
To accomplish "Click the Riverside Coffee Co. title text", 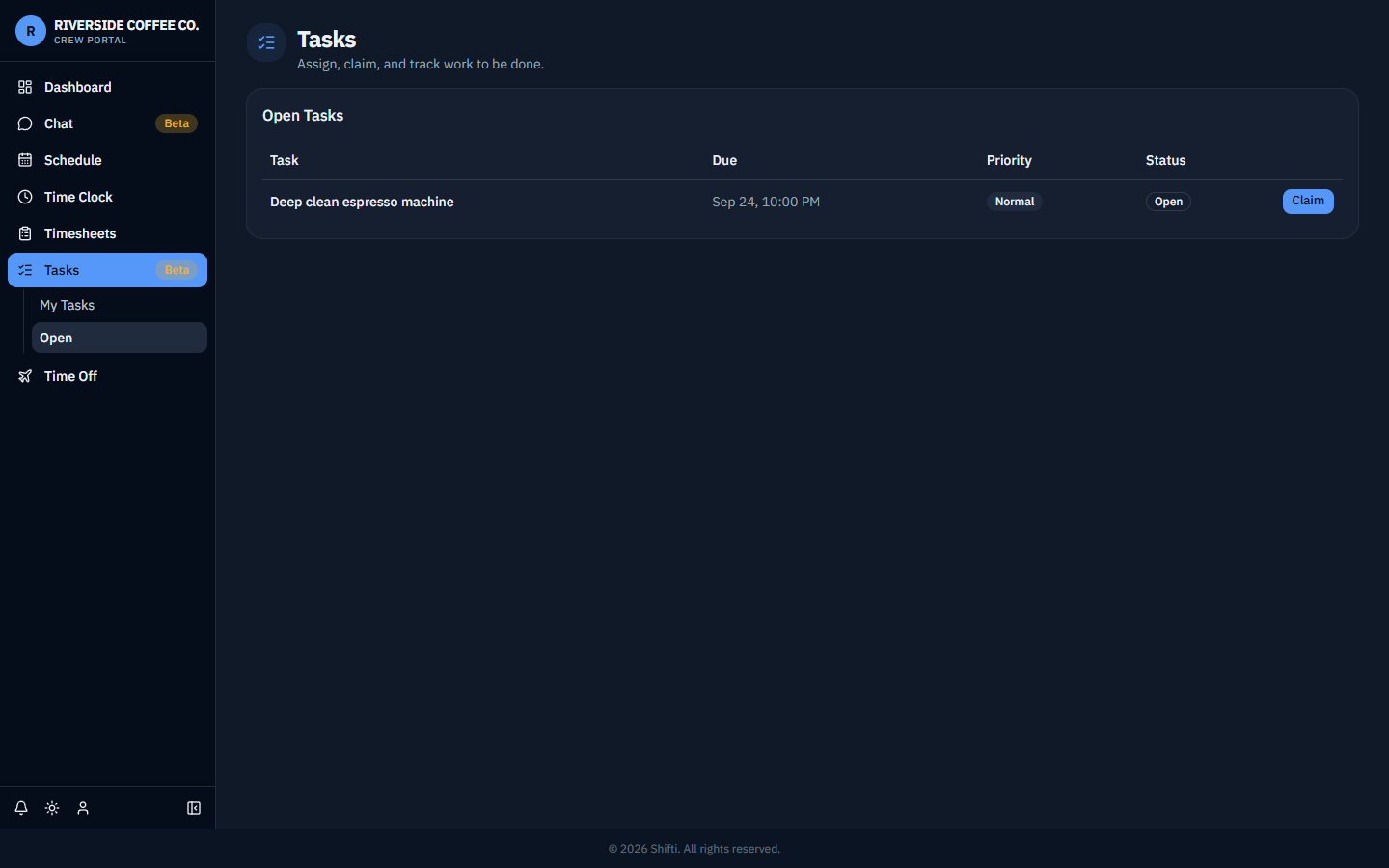I will click(126, 25).
